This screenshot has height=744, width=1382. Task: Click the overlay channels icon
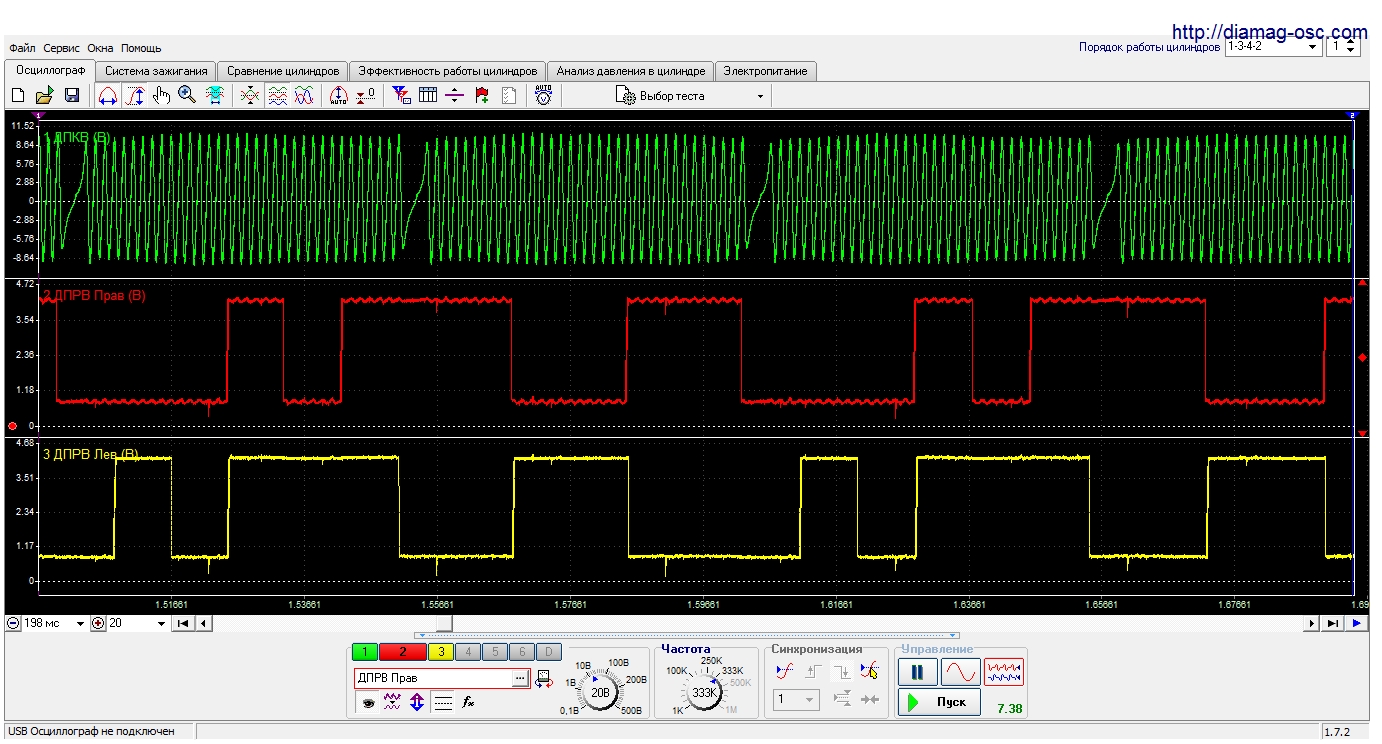tap(250, 96)
